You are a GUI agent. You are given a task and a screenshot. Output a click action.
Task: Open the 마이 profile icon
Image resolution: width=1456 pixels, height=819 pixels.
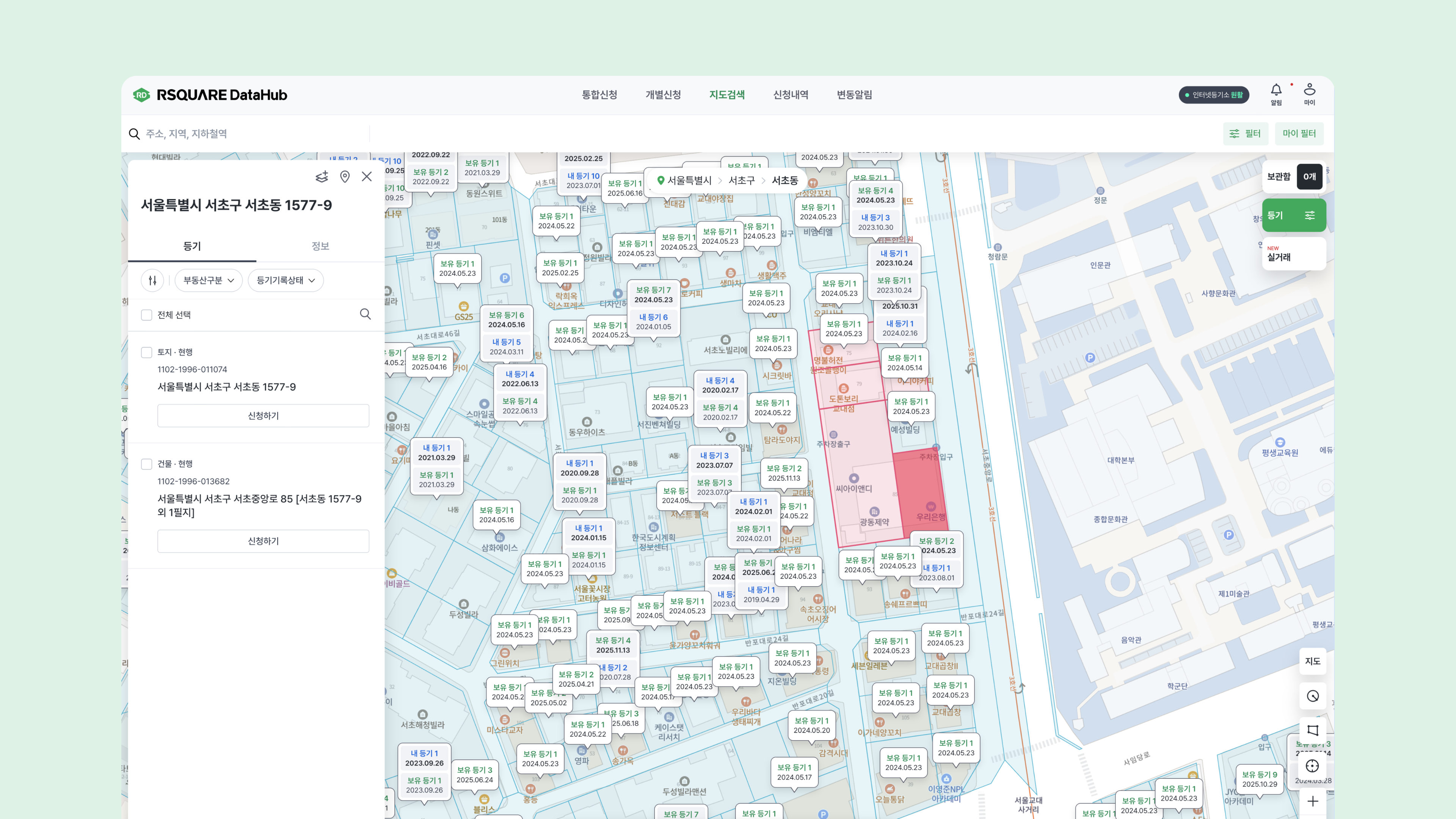1309,91
